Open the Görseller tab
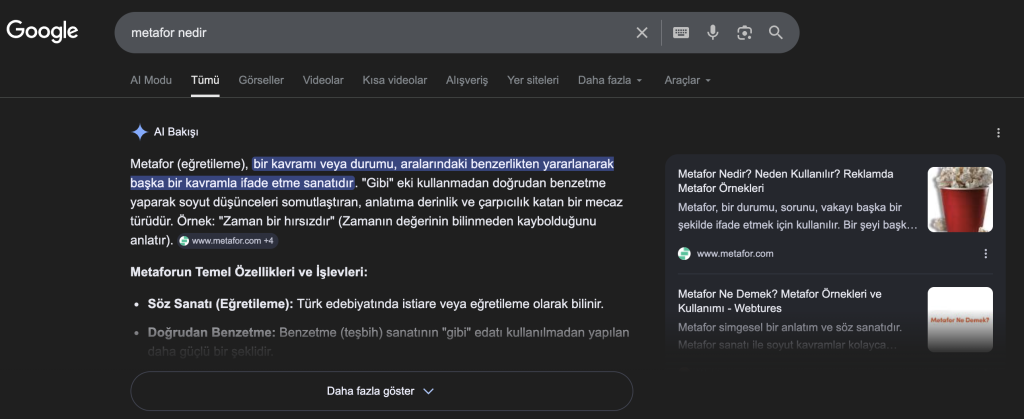The image size is (1024, 419). 261,80
